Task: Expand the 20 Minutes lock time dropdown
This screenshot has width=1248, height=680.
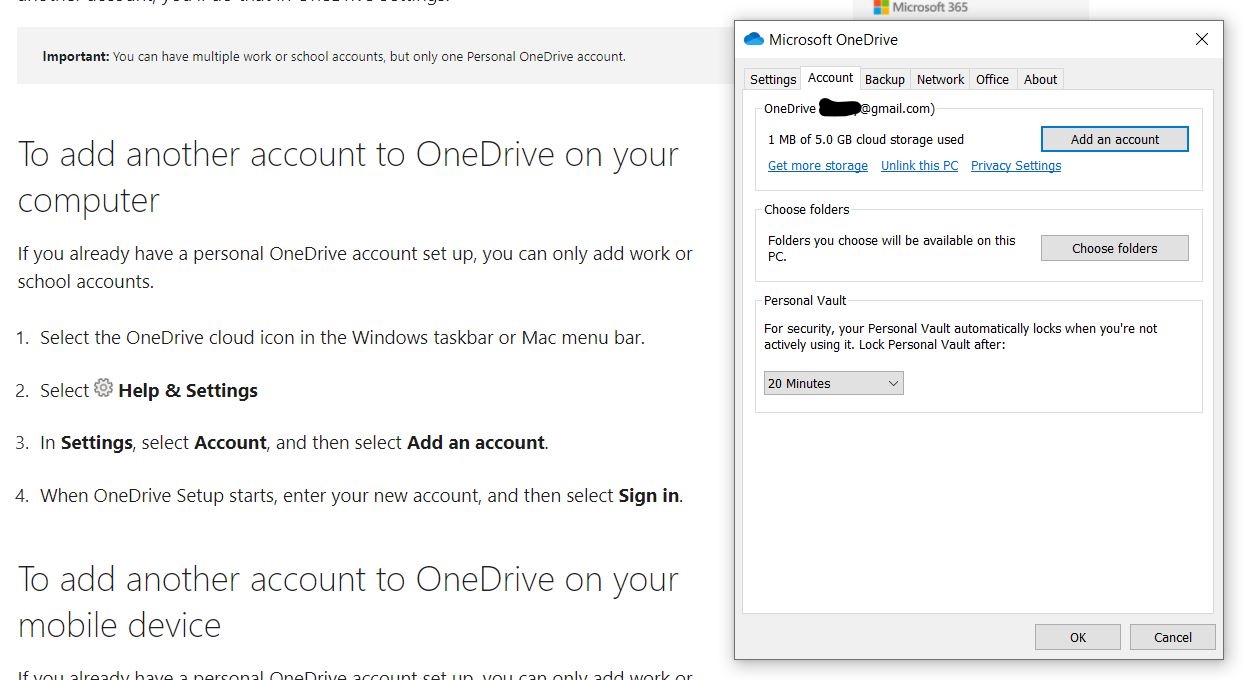Action: pyautogui.click(x=834, y=383)
